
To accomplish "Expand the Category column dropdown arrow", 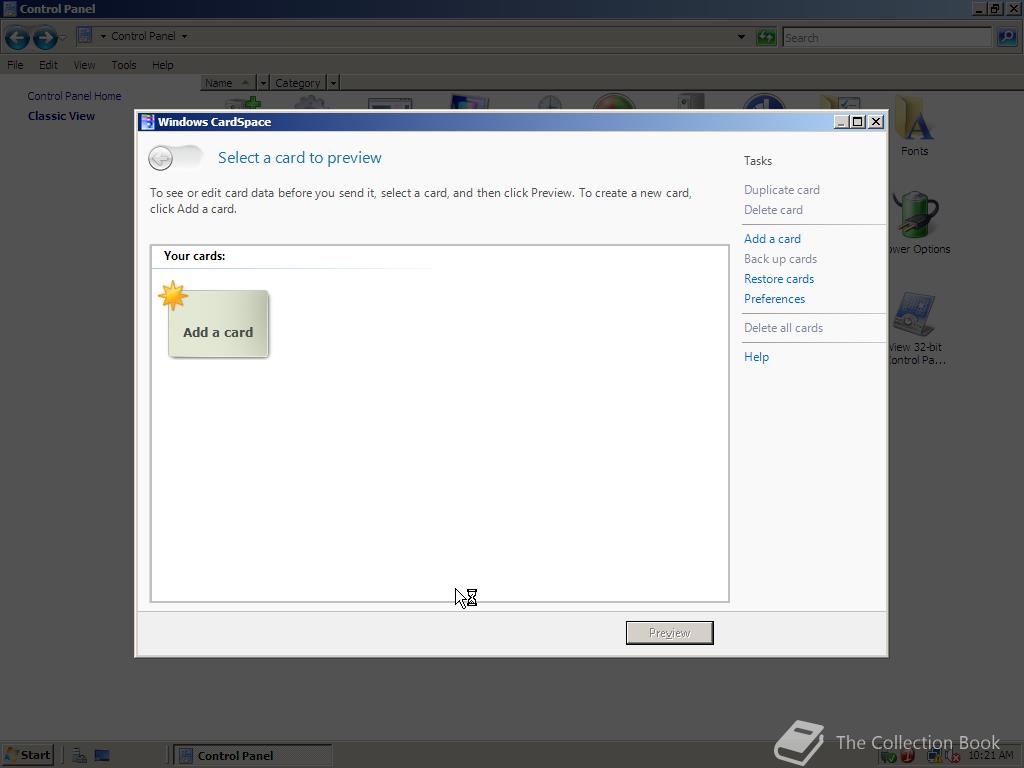I will coord(333,83).
